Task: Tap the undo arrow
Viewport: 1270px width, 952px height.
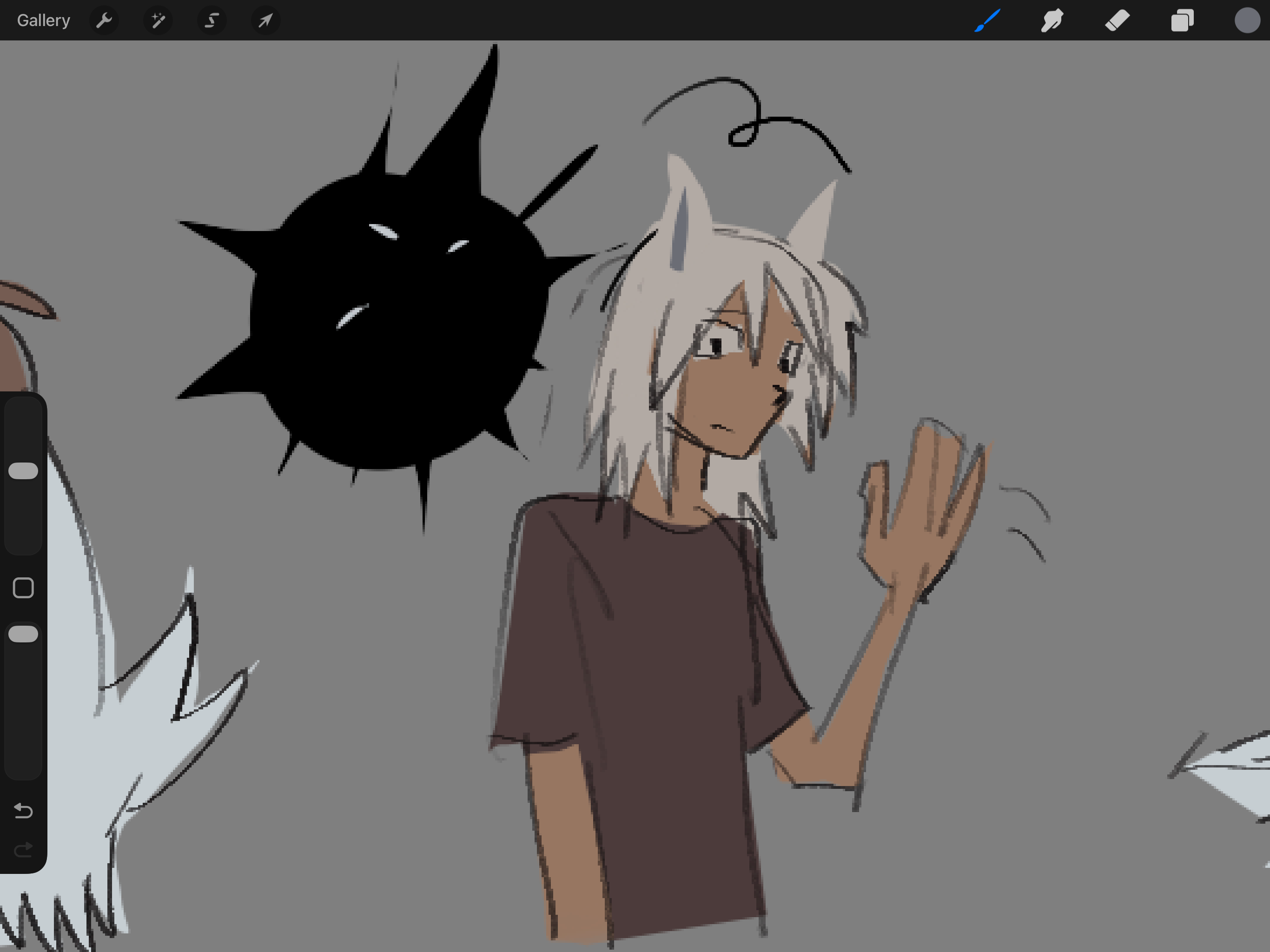Action: pyautogui.click(x=23, y=810)
